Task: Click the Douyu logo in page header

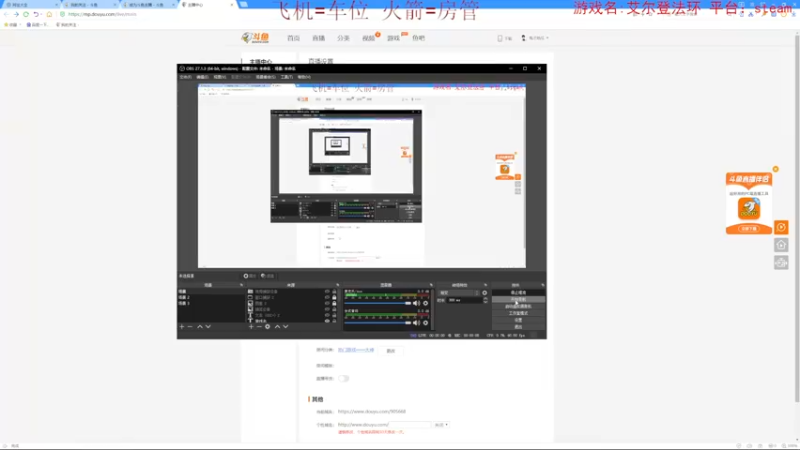Action: click(x=256, y=38)
